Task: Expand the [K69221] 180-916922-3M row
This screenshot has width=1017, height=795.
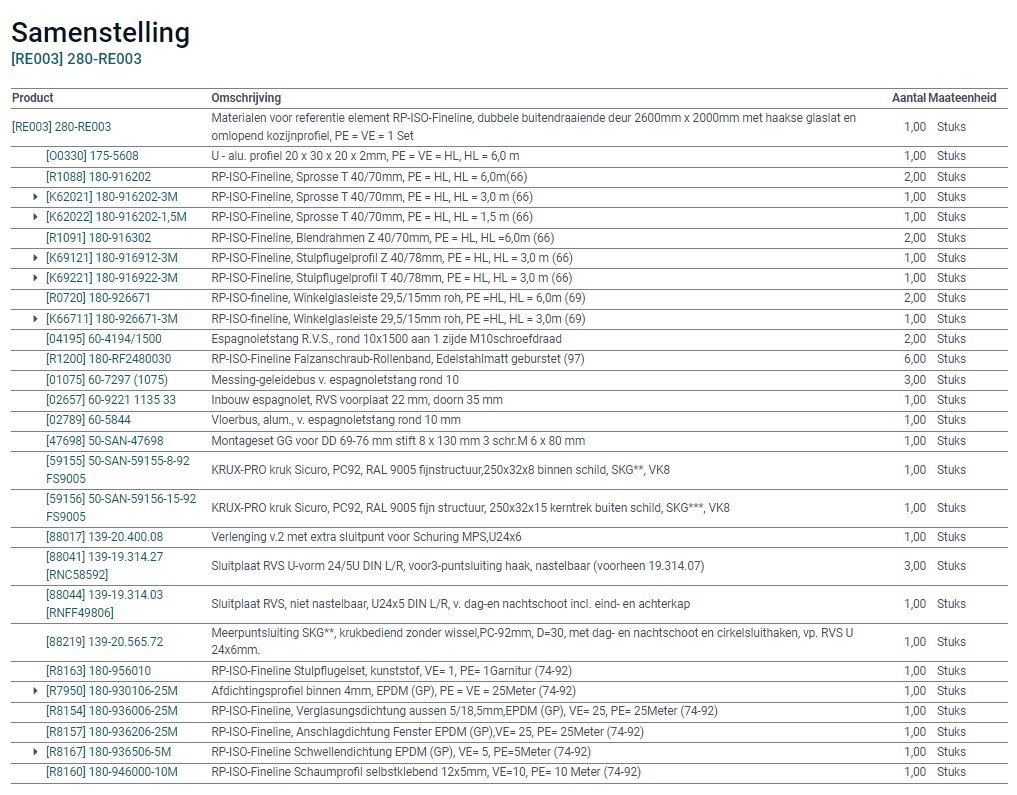Action: (x=35, y=278)
